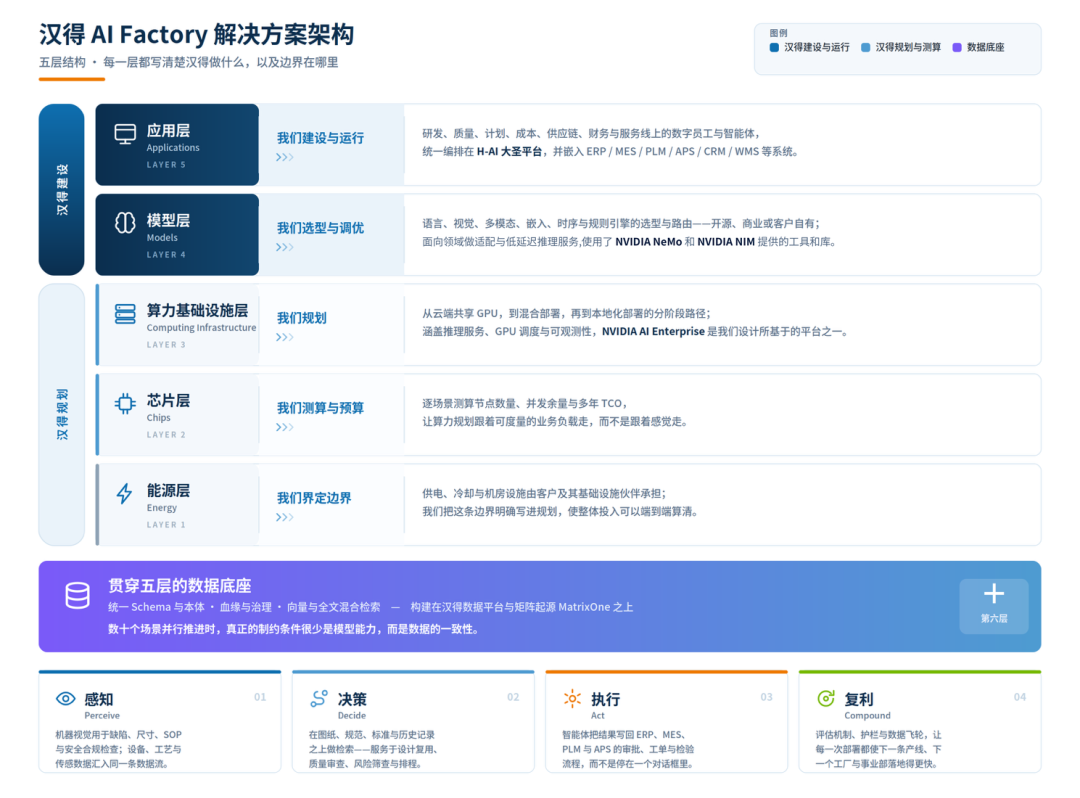1080x798 pixels.
Task: Expand the chevrons under 我们界定边界
Action: coord(284,518)
